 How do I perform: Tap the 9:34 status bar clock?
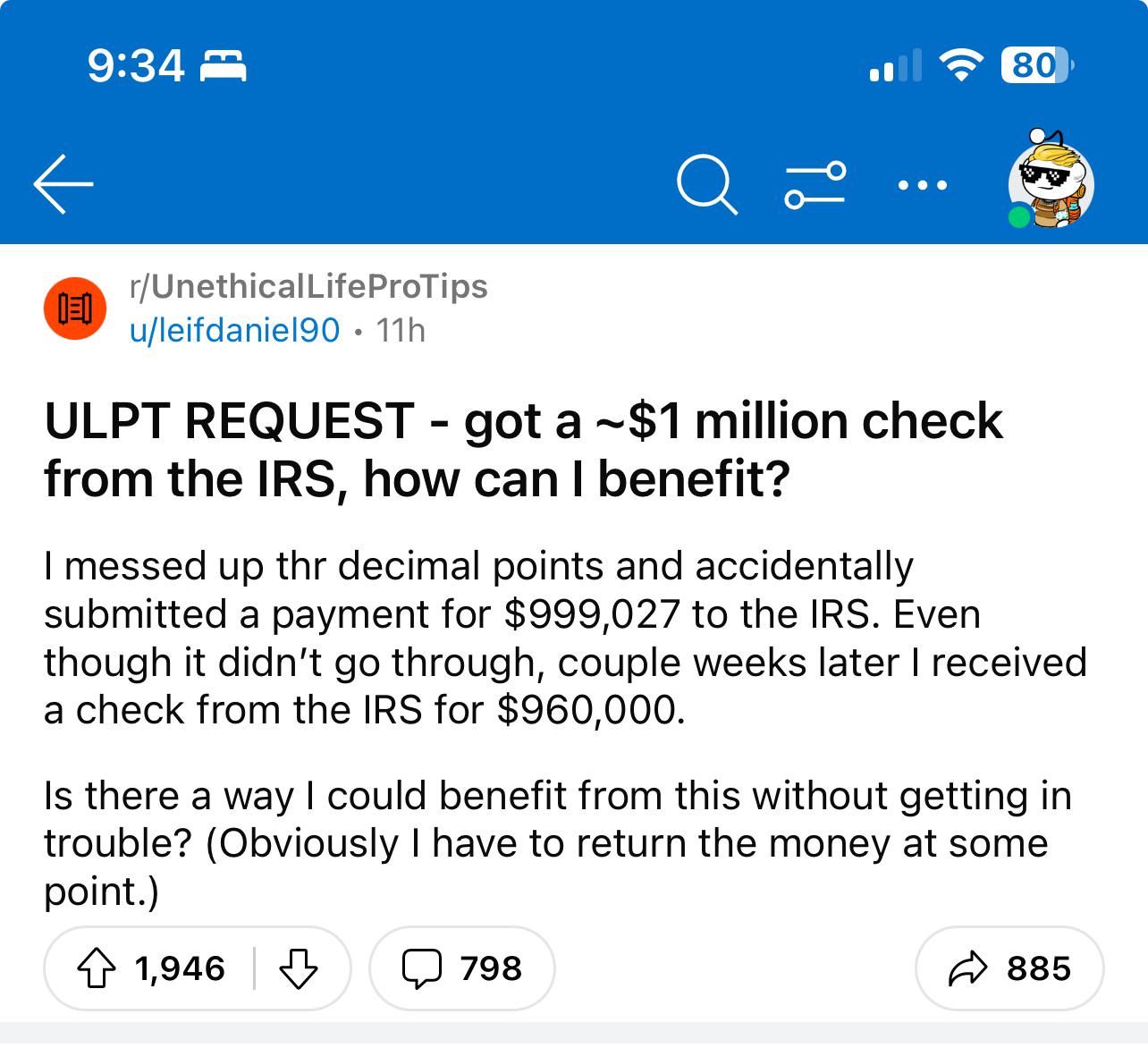point(136,66)
